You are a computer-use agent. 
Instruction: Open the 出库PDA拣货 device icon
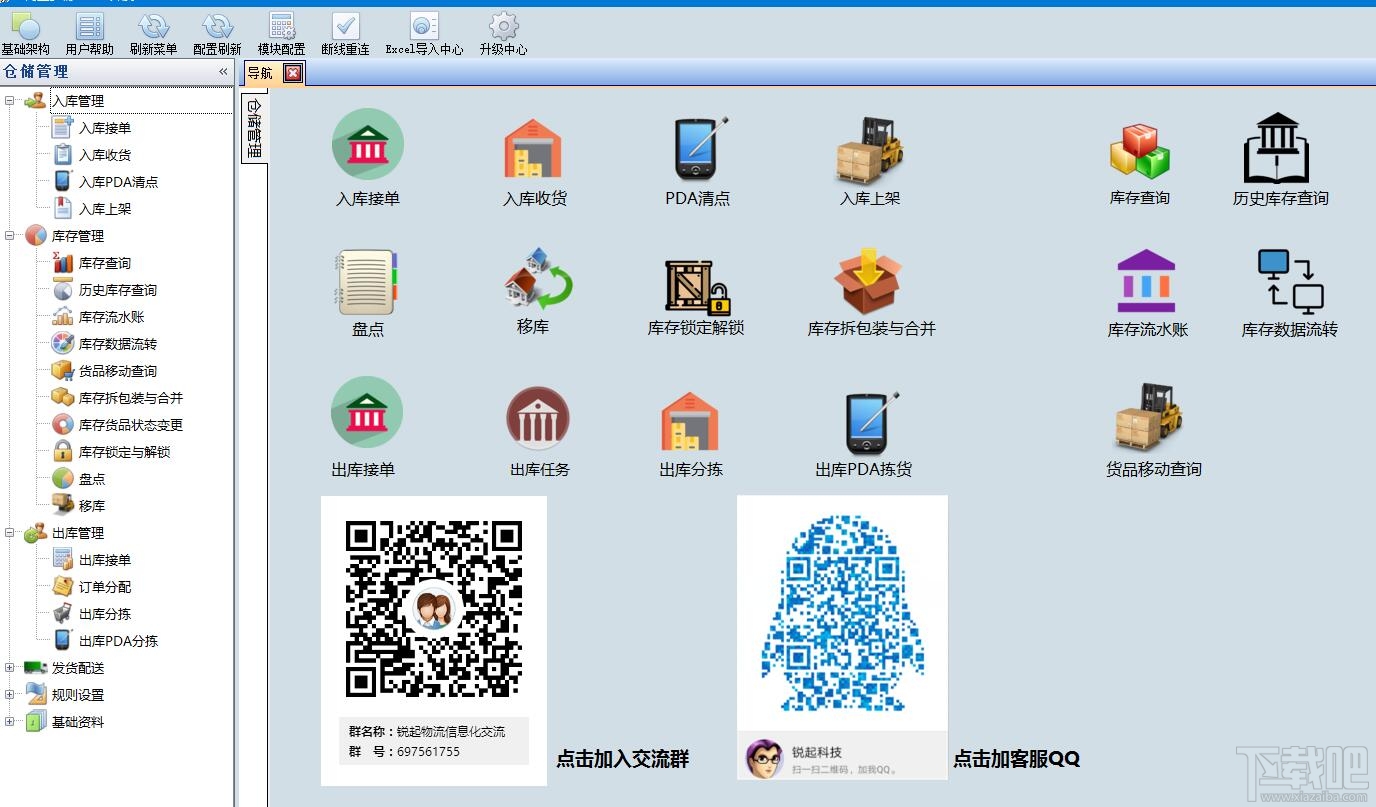(870, 422)
